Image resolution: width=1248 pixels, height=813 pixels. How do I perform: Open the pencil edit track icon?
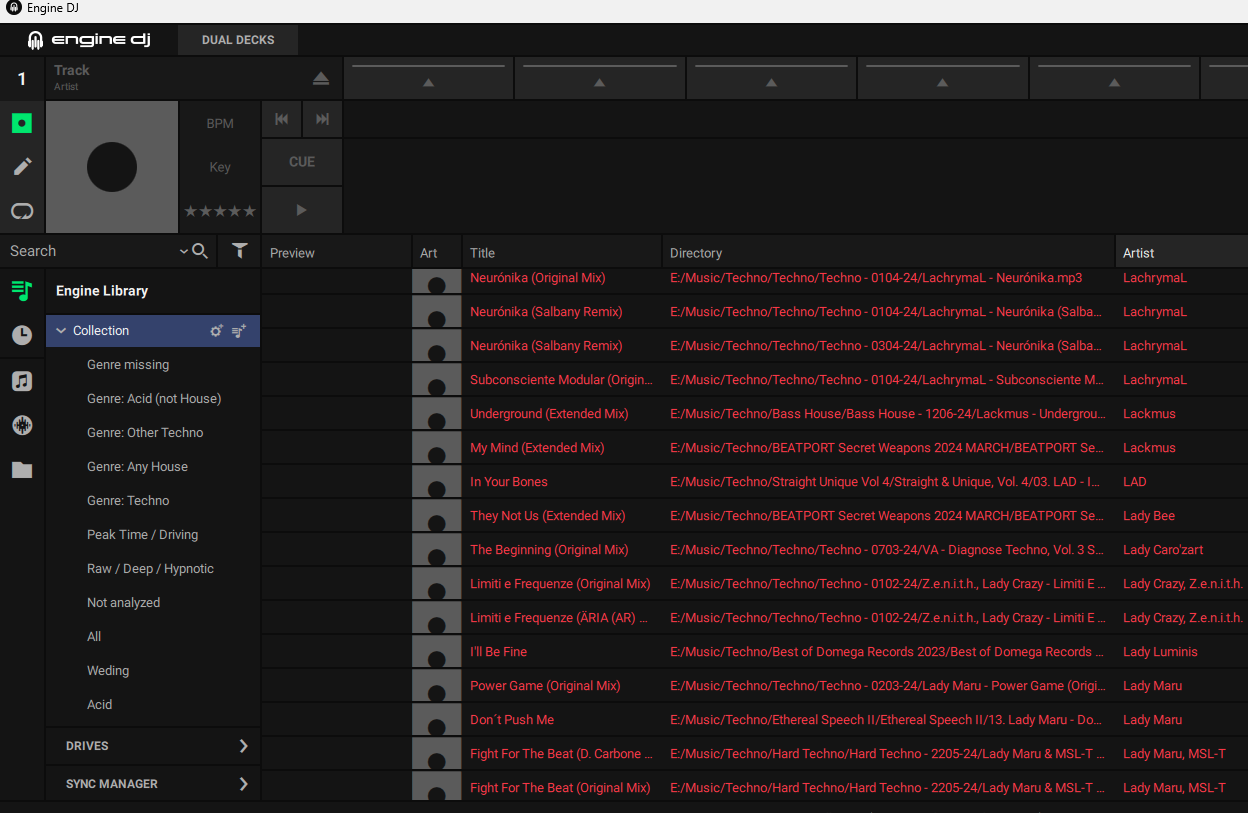(x=22, y=166)
